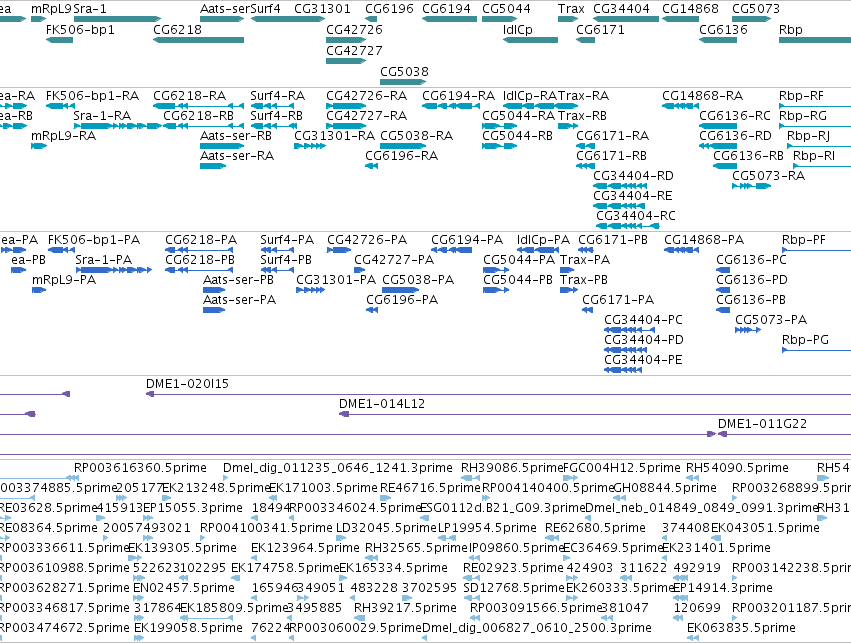
Task: Select EST EK165334.5prime
Action: (x=393, y=568)
